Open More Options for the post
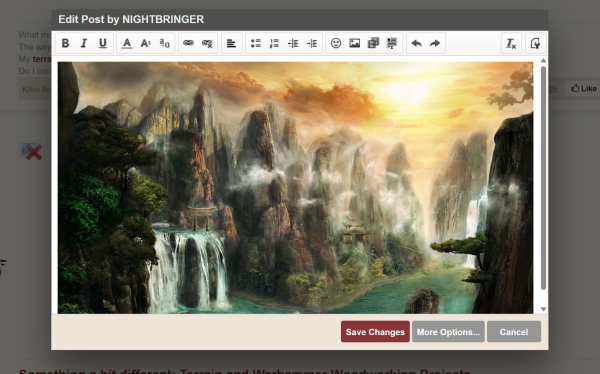 click(x=448, y=332)
